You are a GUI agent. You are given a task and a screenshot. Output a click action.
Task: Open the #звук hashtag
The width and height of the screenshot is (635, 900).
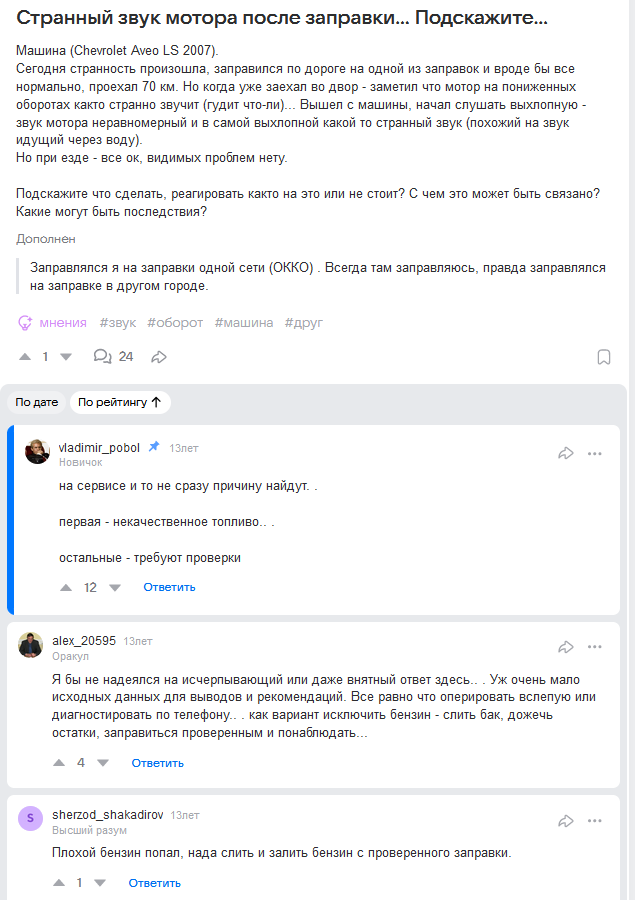click(117, 323)
